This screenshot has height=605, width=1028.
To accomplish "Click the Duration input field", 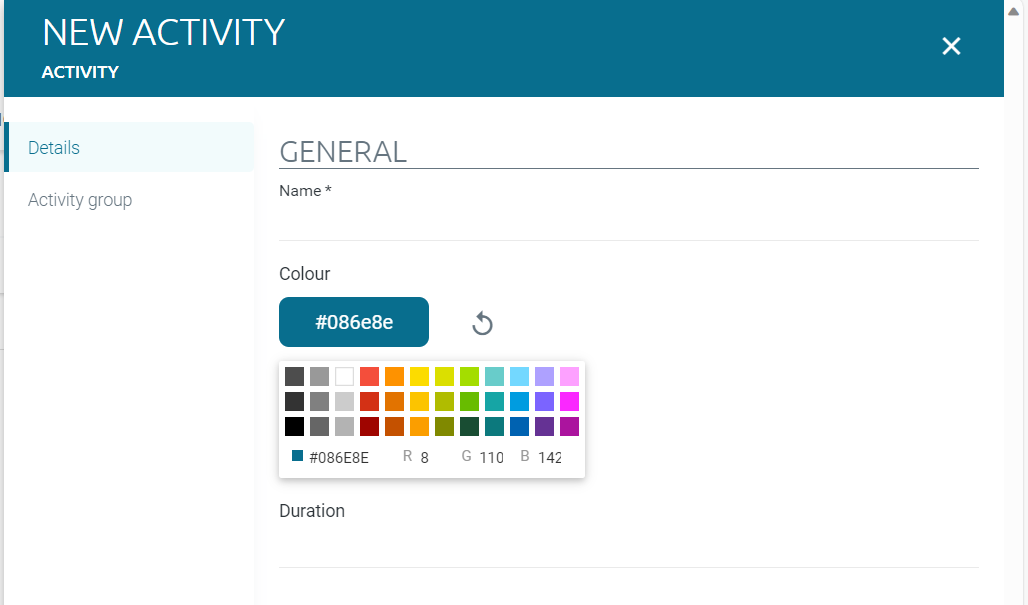I will (x=629, y=547).
